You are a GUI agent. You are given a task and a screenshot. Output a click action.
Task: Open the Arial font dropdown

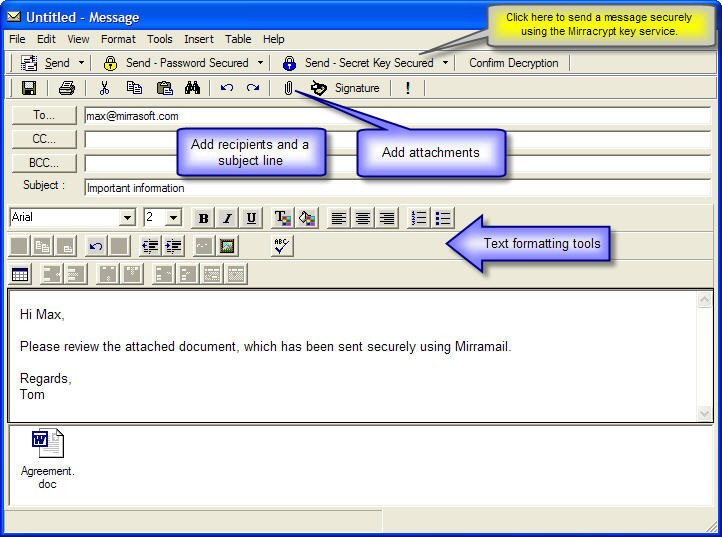[127, 217]
